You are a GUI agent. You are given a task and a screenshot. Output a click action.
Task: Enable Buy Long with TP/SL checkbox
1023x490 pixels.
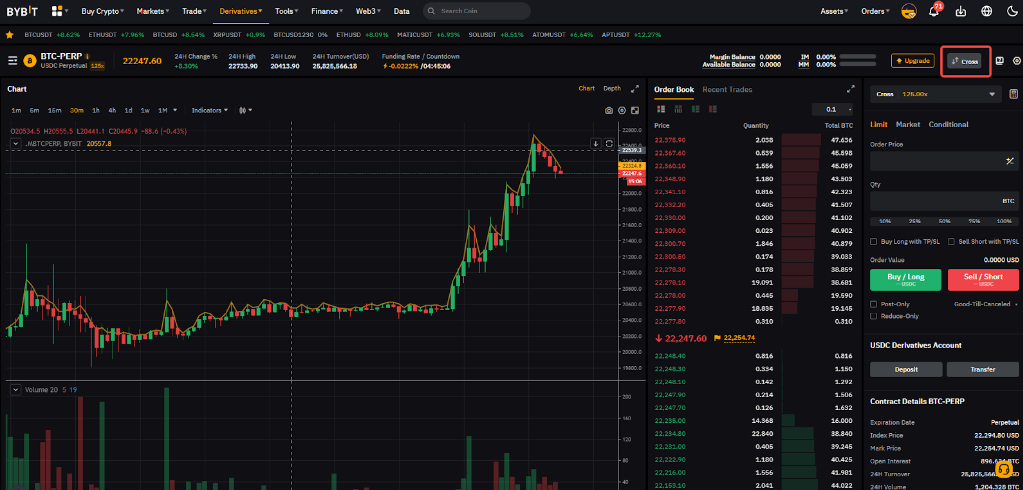pos(874,241)
